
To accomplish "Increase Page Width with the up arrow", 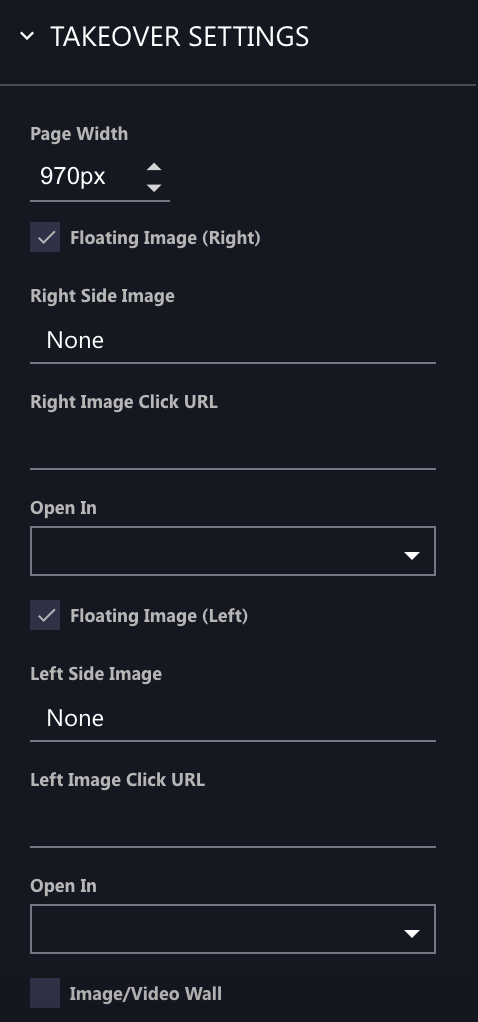I will point(154,167).
